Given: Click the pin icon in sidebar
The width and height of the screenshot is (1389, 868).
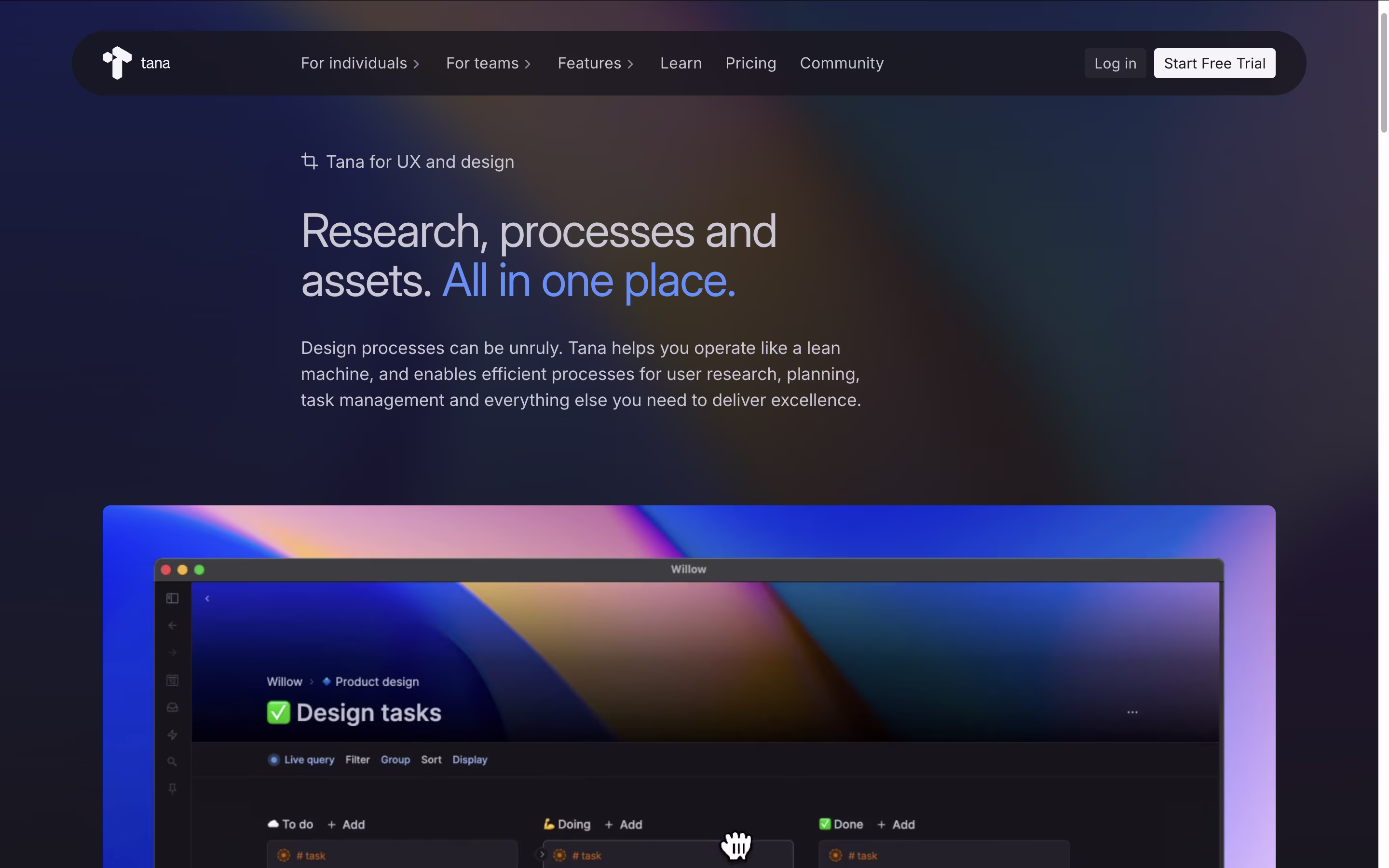Looking at the screenshot, I should point(172,789).
